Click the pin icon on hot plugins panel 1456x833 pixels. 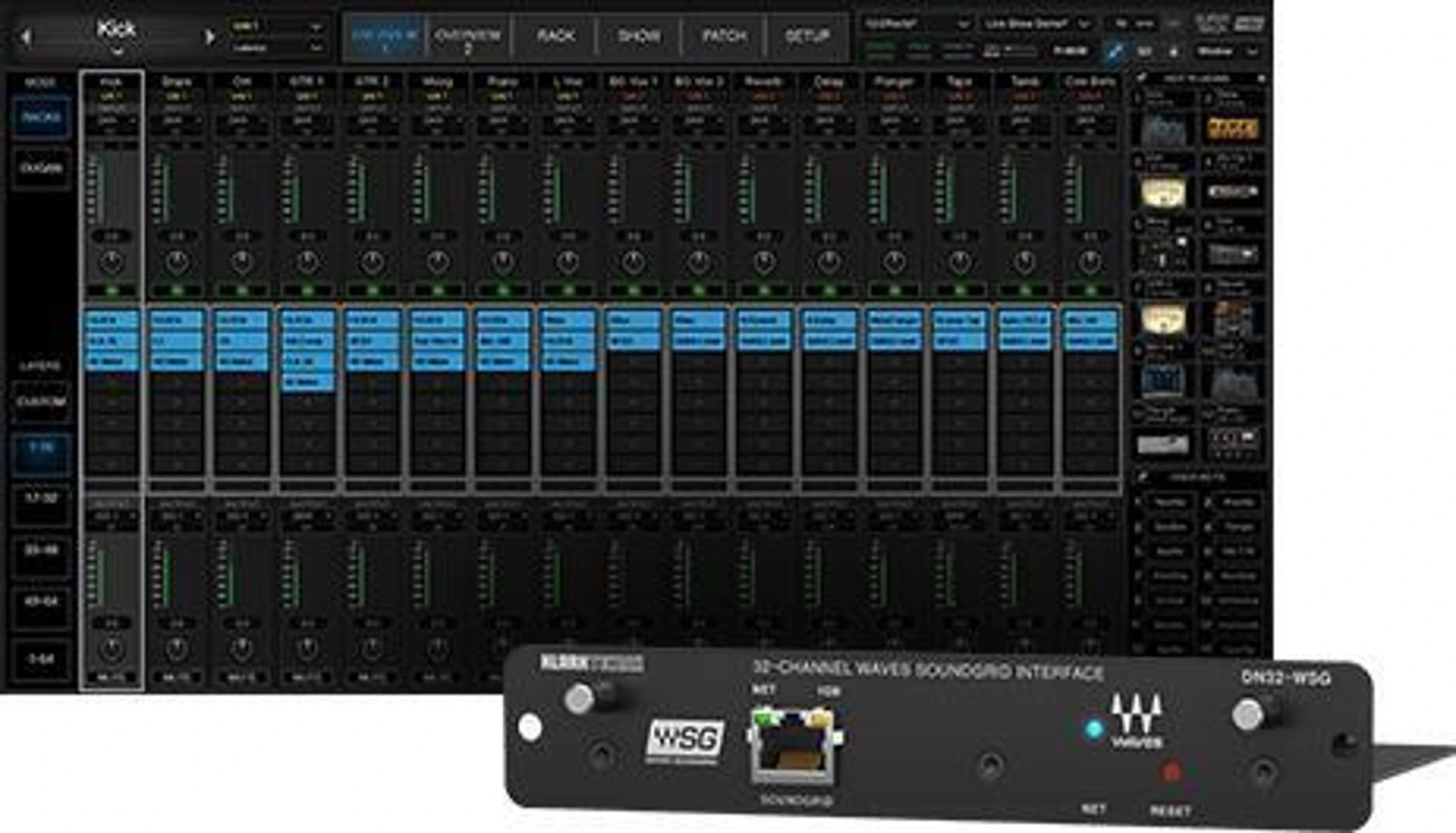coord(1141,78)
